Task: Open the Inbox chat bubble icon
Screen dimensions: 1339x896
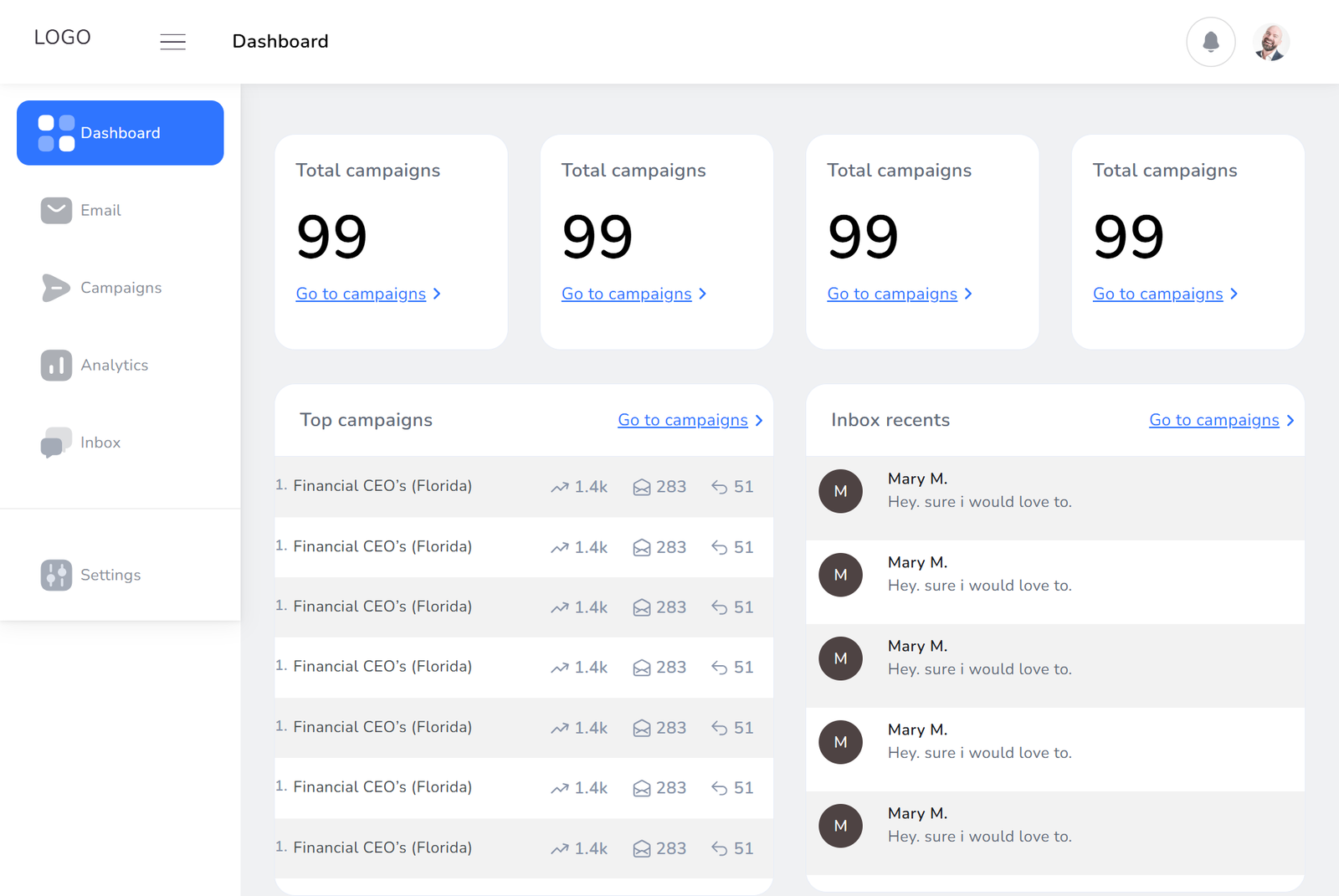Action: (x=55, y=443)
